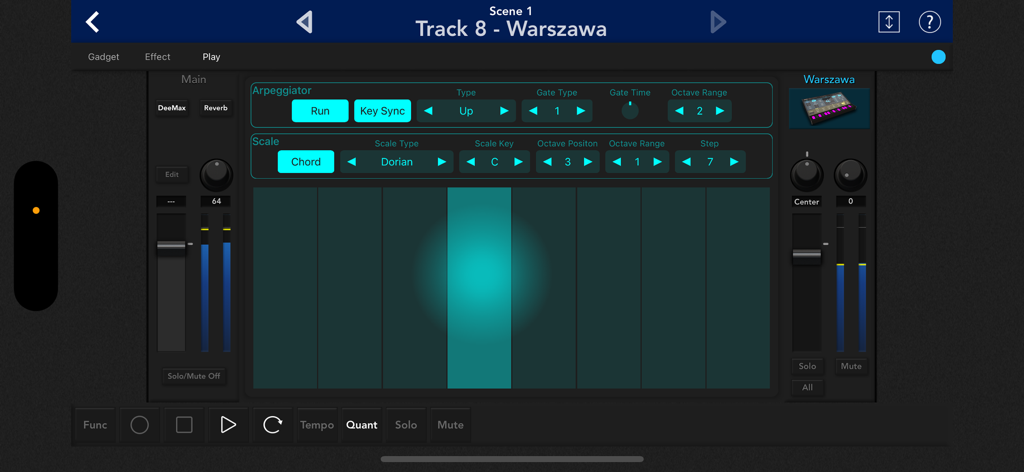Toggle the Chord button in Scale
1024x472 pixels.
point(306,162)
